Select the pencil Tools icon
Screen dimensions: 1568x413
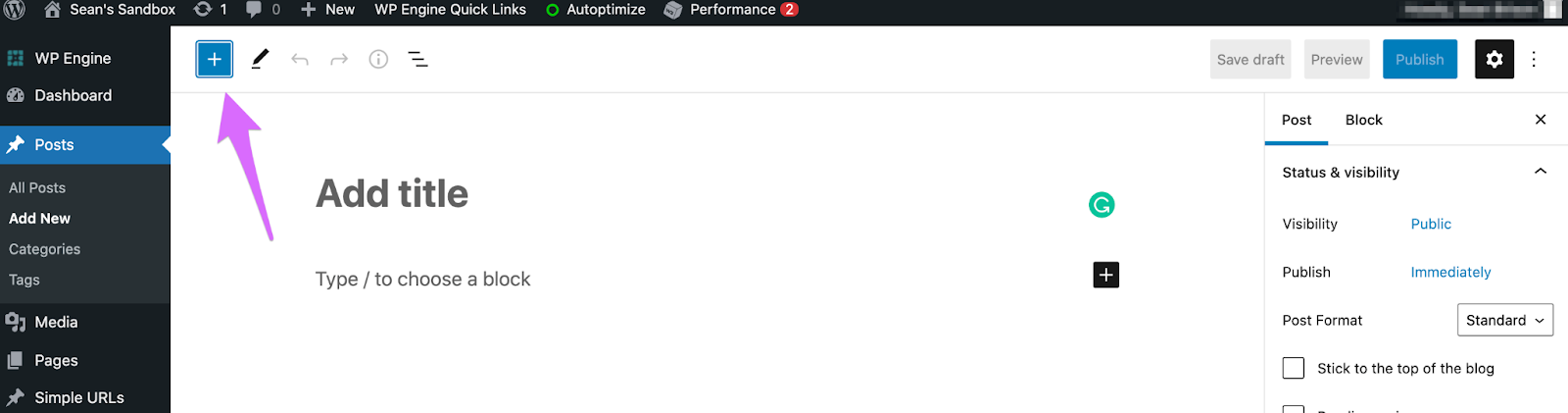click(x=260, y=59)
